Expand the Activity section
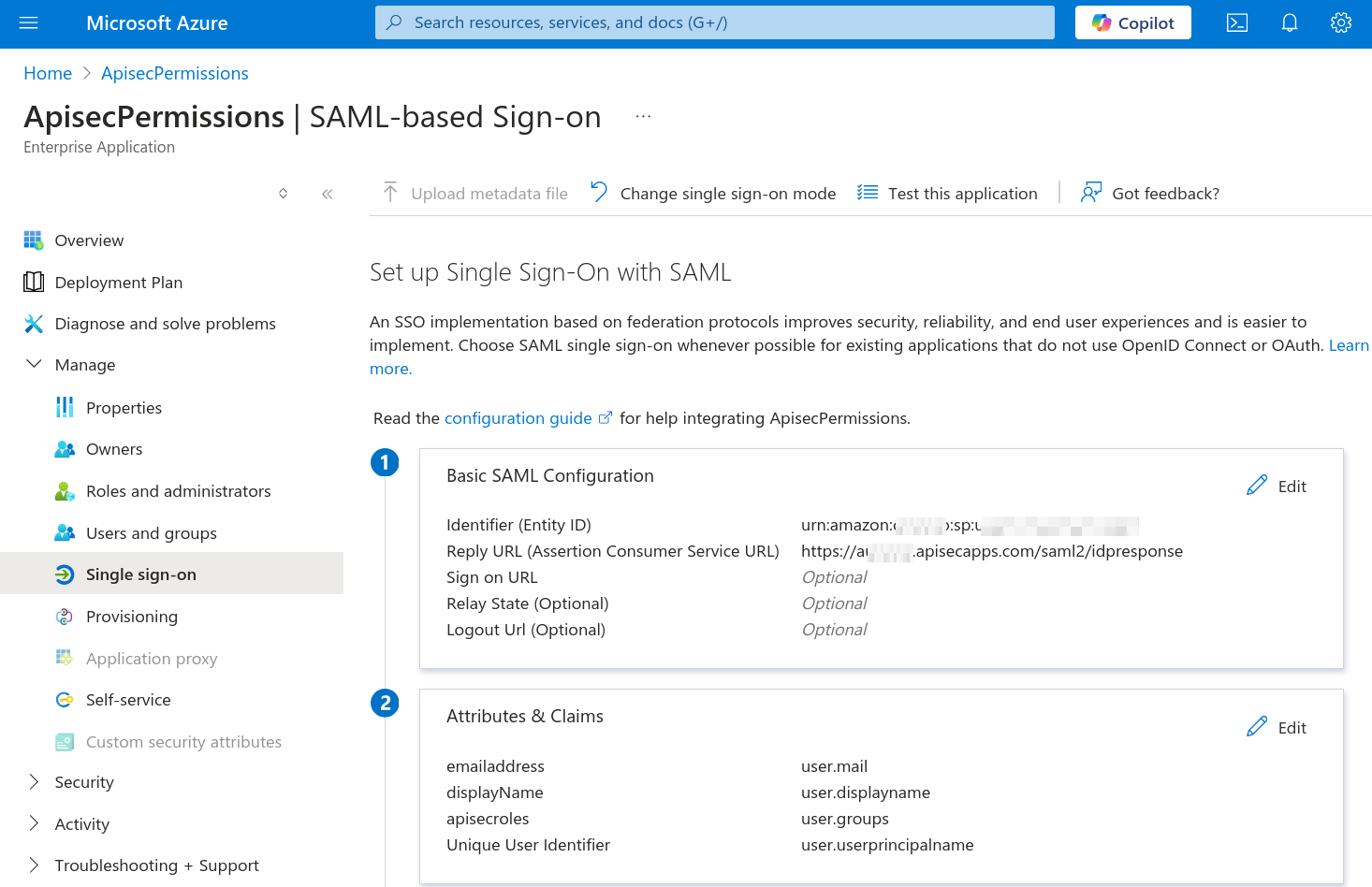This screenshot has height=887, width=1372. tap(34, 823)
